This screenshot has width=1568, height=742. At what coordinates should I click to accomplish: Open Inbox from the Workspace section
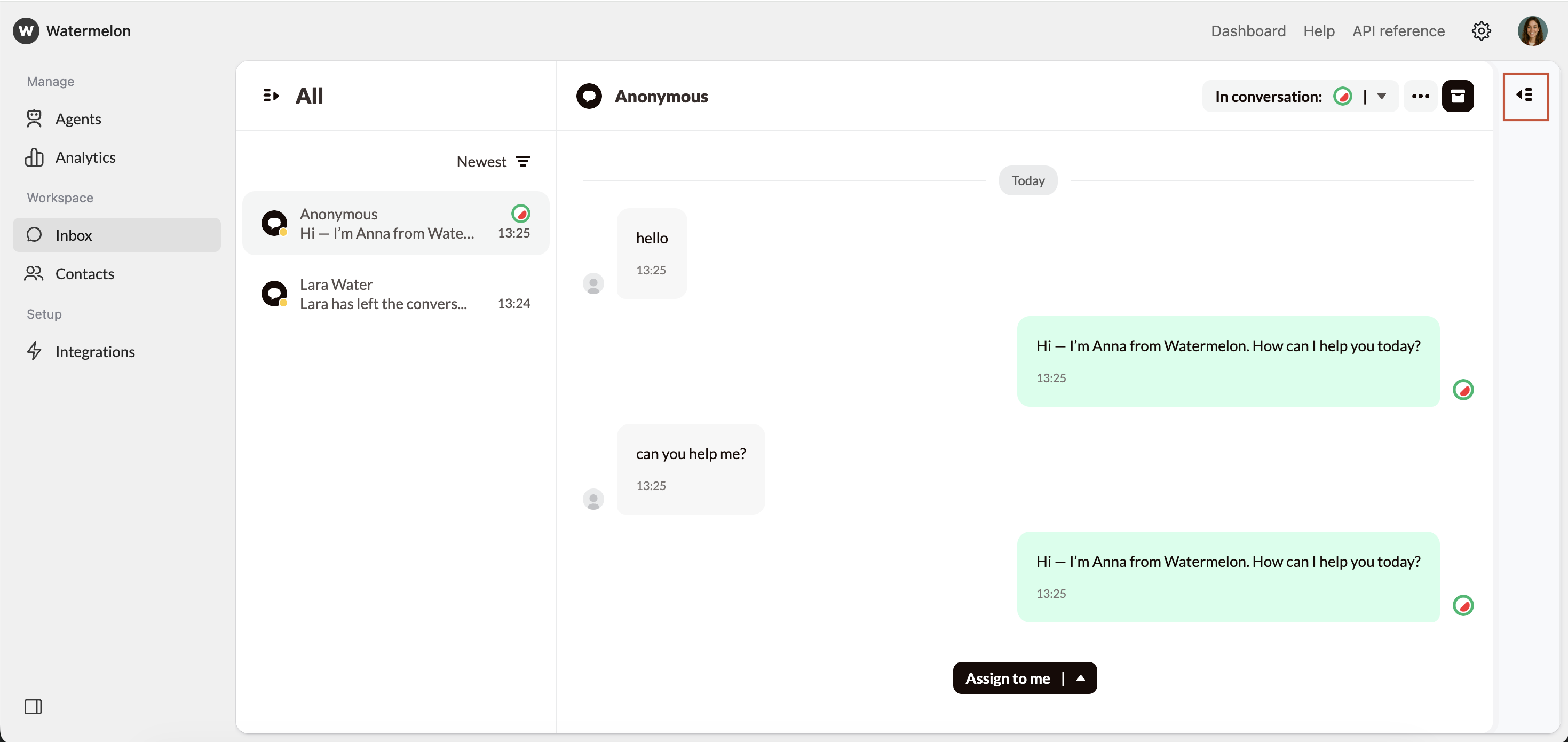pos(73,235)
